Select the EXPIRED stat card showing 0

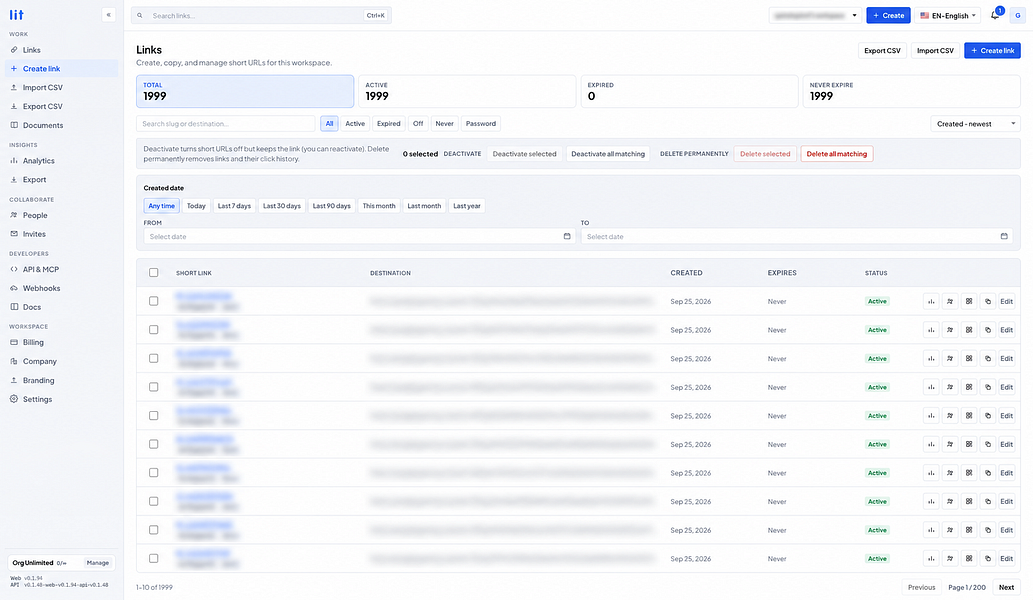(x=689, y=91)
